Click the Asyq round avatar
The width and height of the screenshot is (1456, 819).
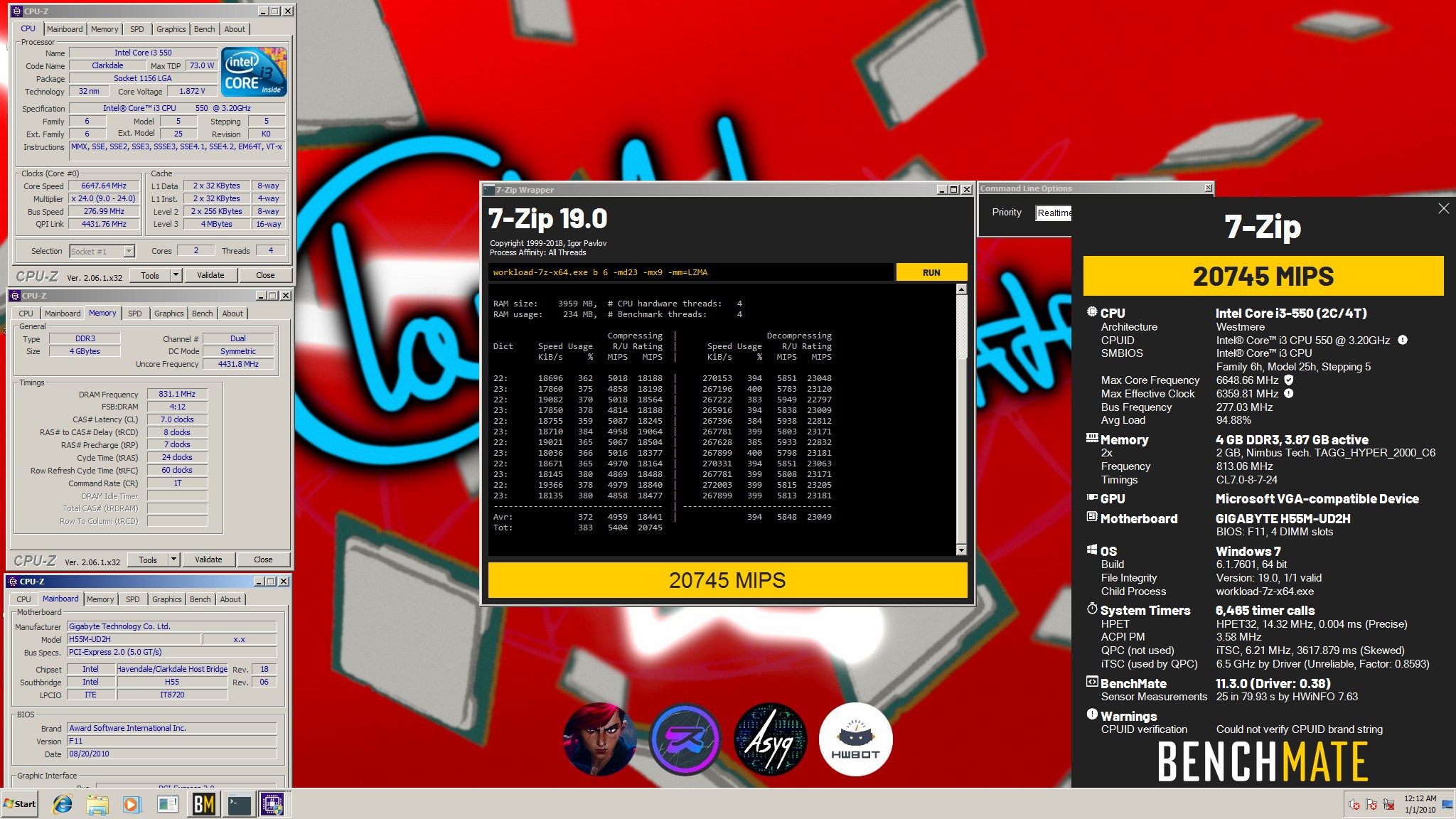pos(770,739)
